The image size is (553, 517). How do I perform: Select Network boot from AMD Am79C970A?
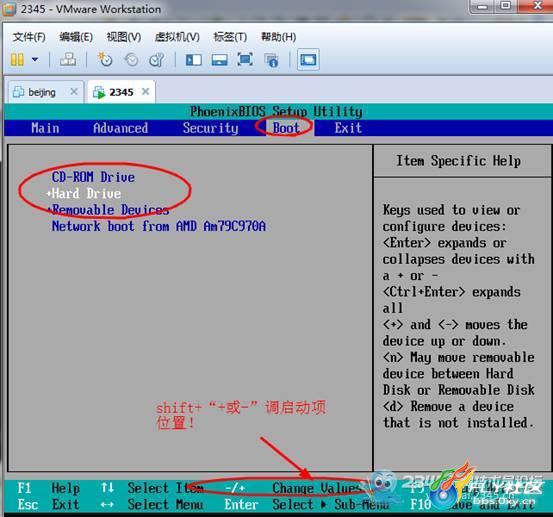click(159, 226)
